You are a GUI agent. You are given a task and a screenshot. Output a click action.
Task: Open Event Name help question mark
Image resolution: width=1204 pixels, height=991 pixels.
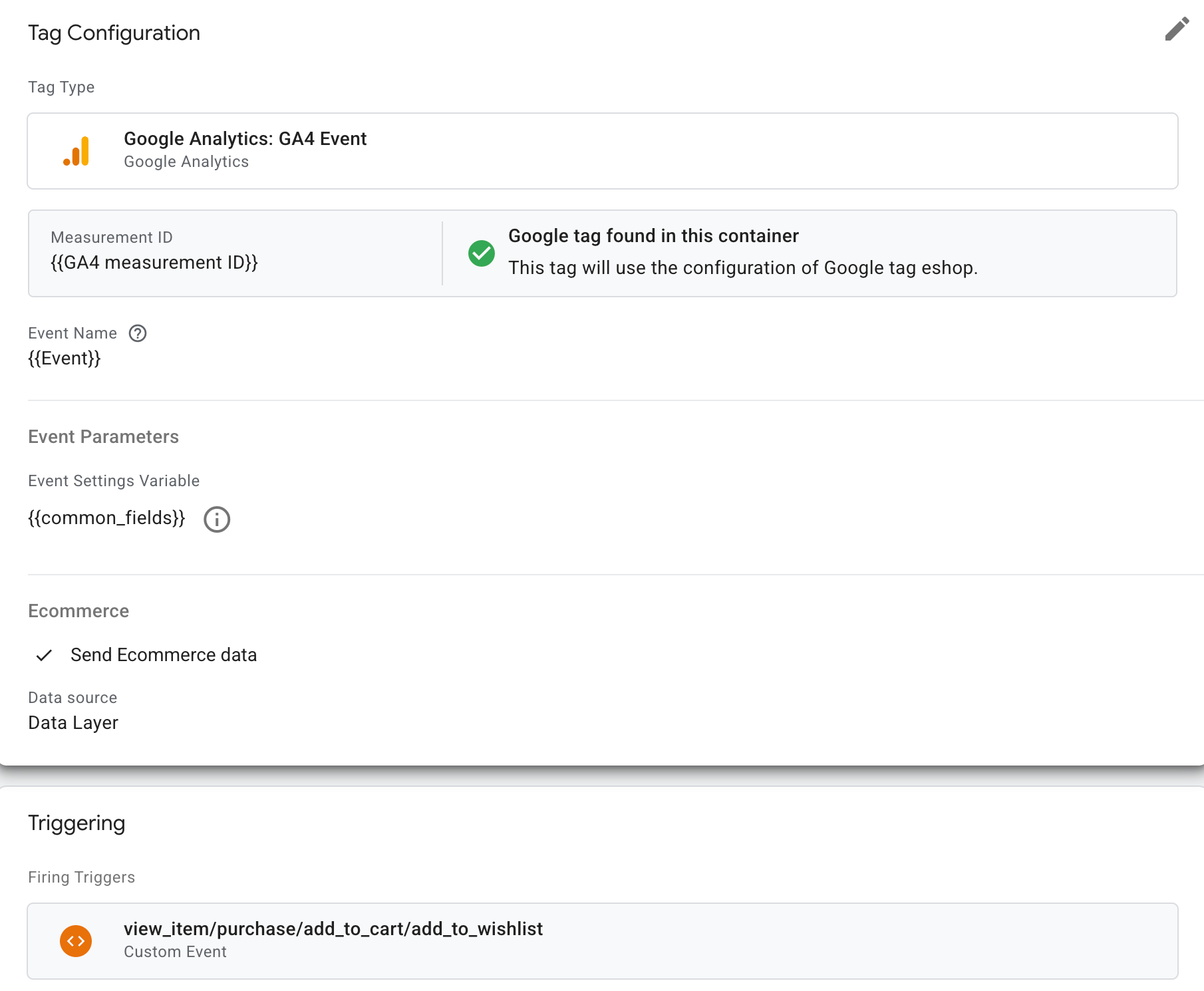point(138,333)
